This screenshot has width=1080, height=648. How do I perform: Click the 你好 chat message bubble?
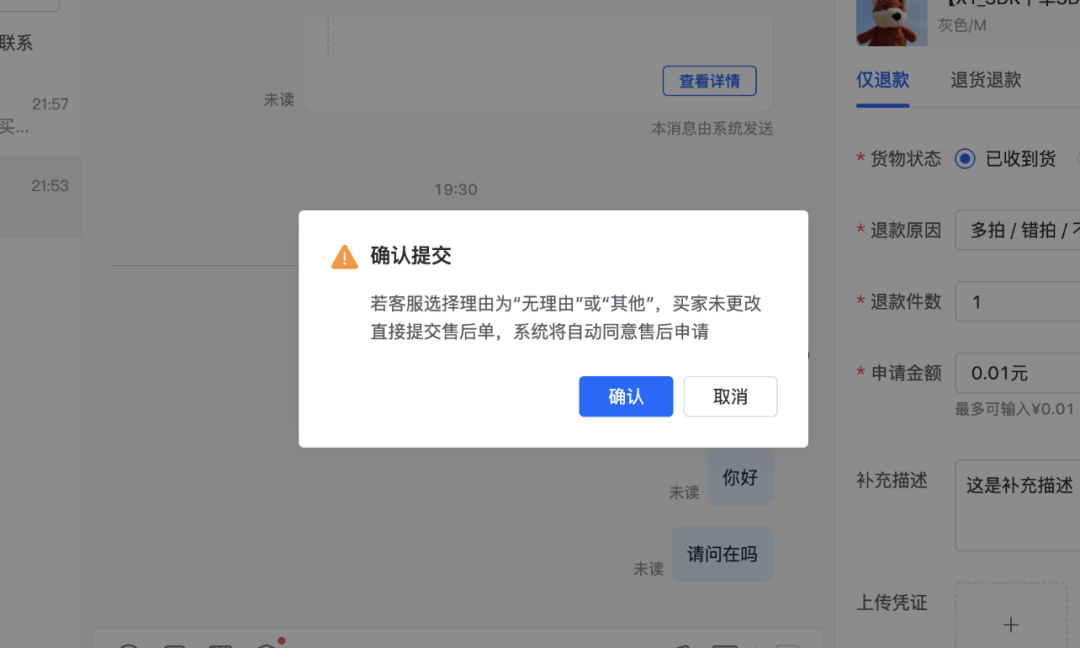(x=740, y=477)
